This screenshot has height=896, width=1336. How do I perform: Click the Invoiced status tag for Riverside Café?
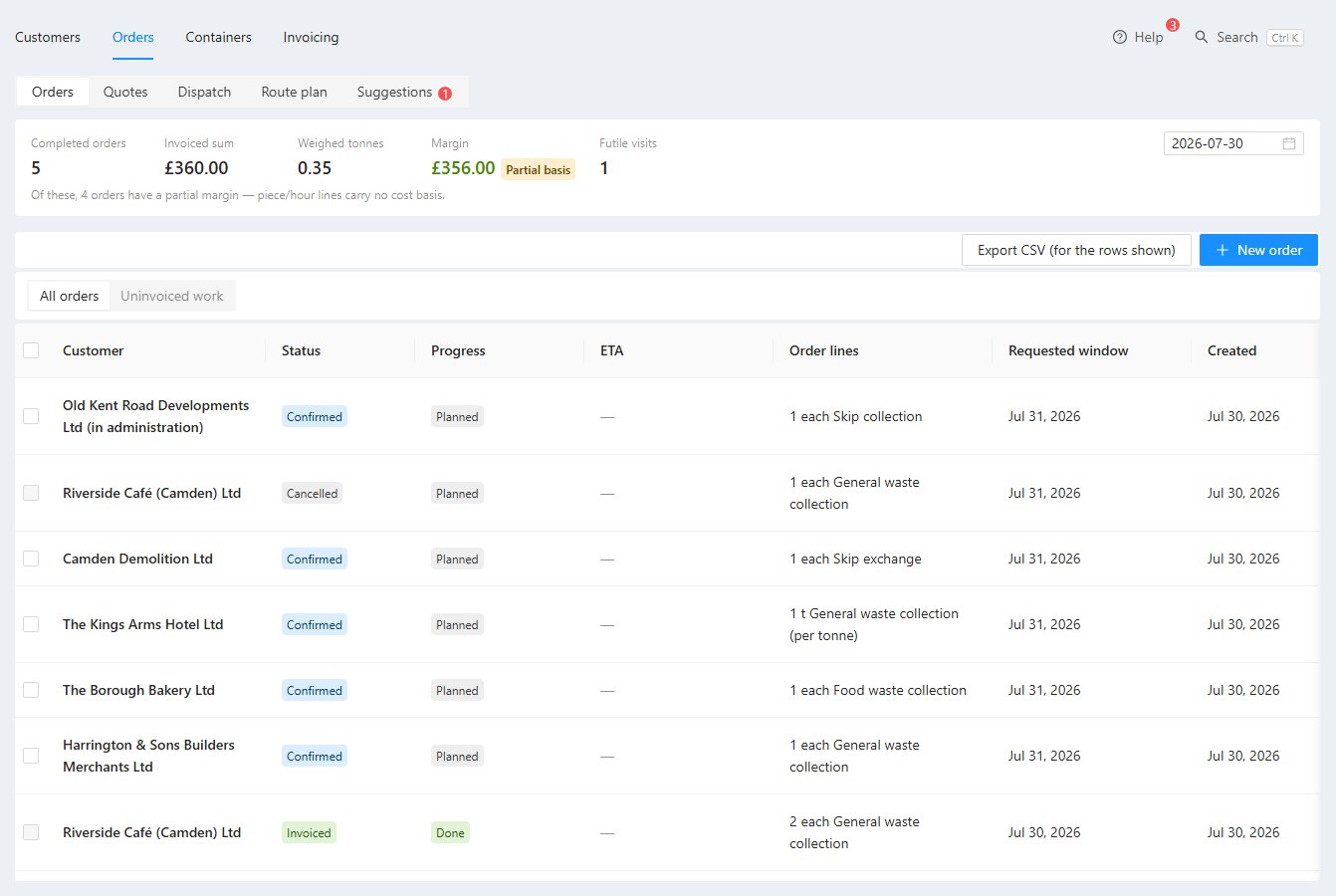[309, 833]
